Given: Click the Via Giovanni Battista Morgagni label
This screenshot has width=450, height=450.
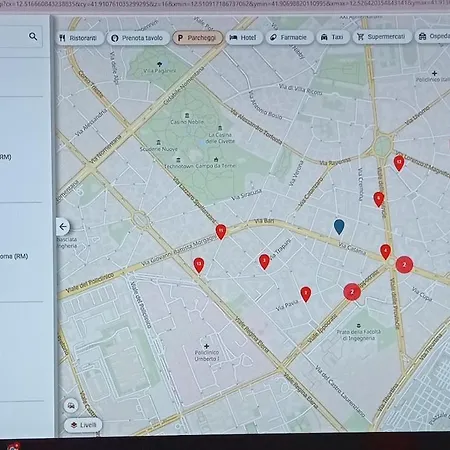Looking at the screenshot, I should tap(178, 251).
